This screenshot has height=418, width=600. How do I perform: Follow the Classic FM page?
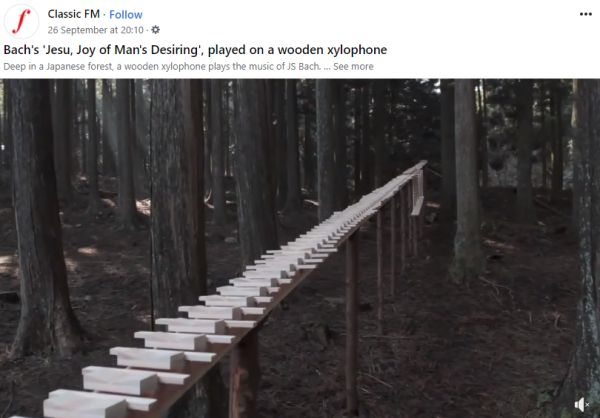point(126,15)
